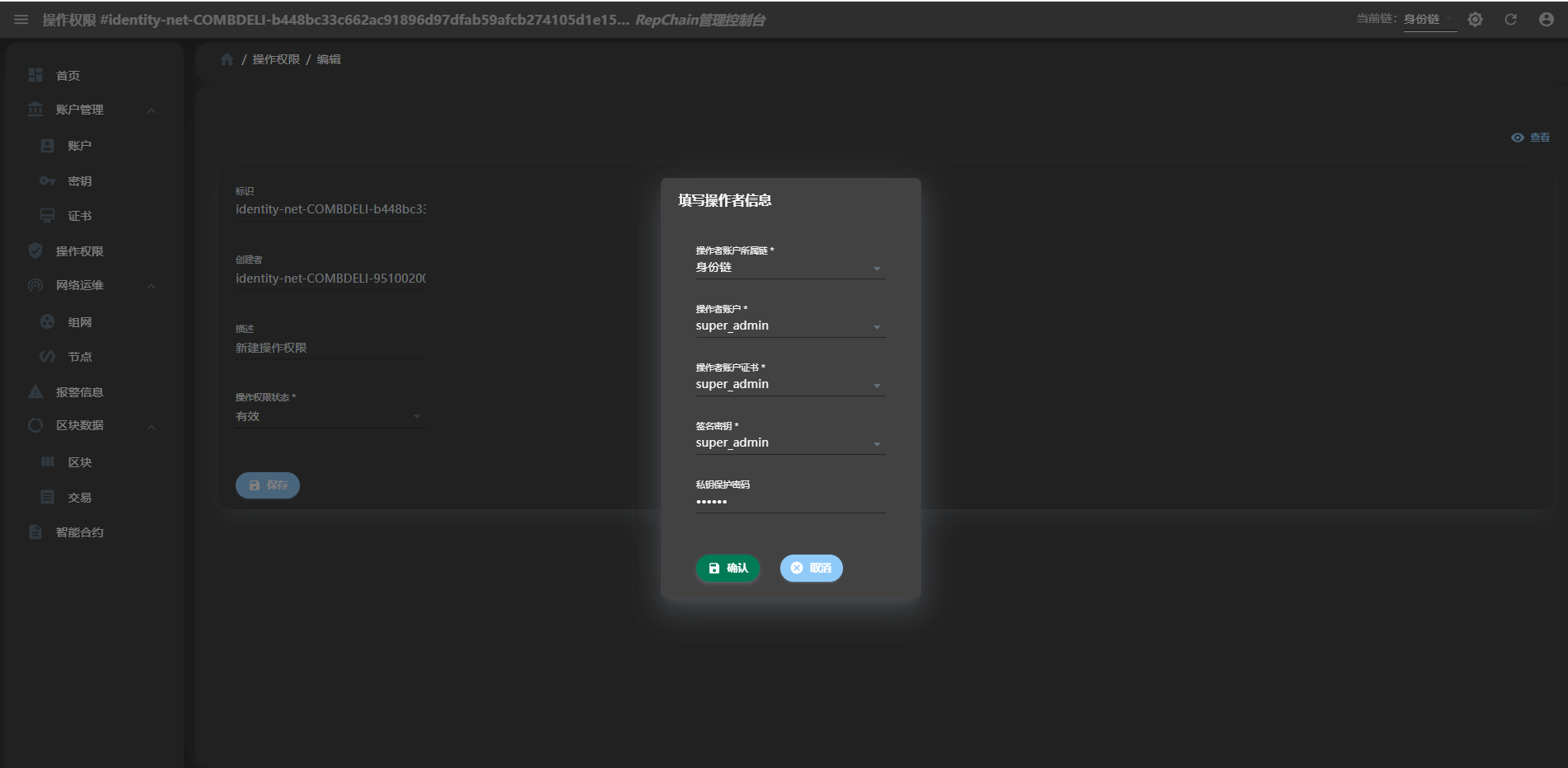This screenshot has height=768, width=1568.
Task: Click the 区块 columns icon
Action: (x=48, y=461)
